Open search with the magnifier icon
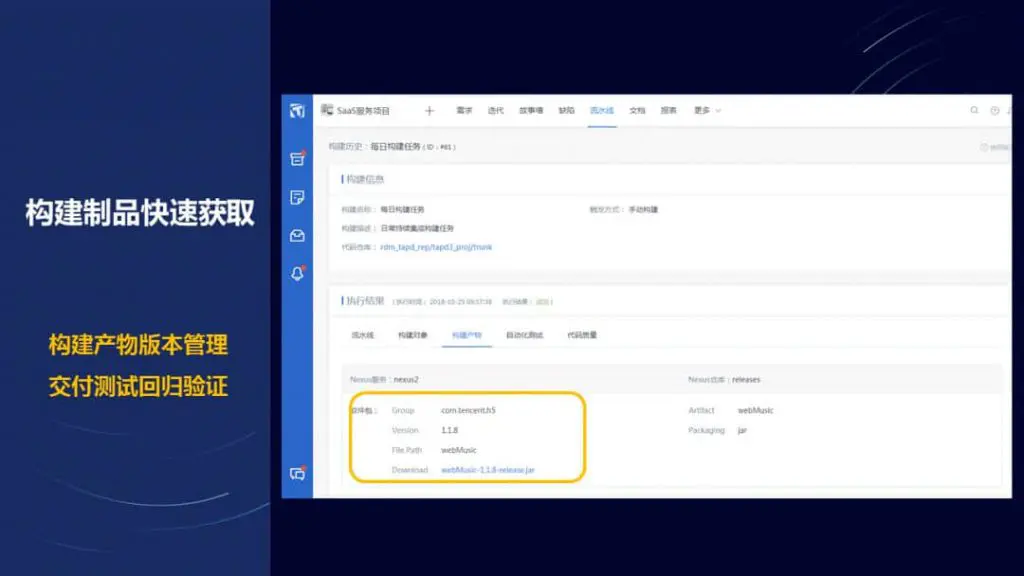This screenshot has height=576, width=1024. tap(974, 110)
